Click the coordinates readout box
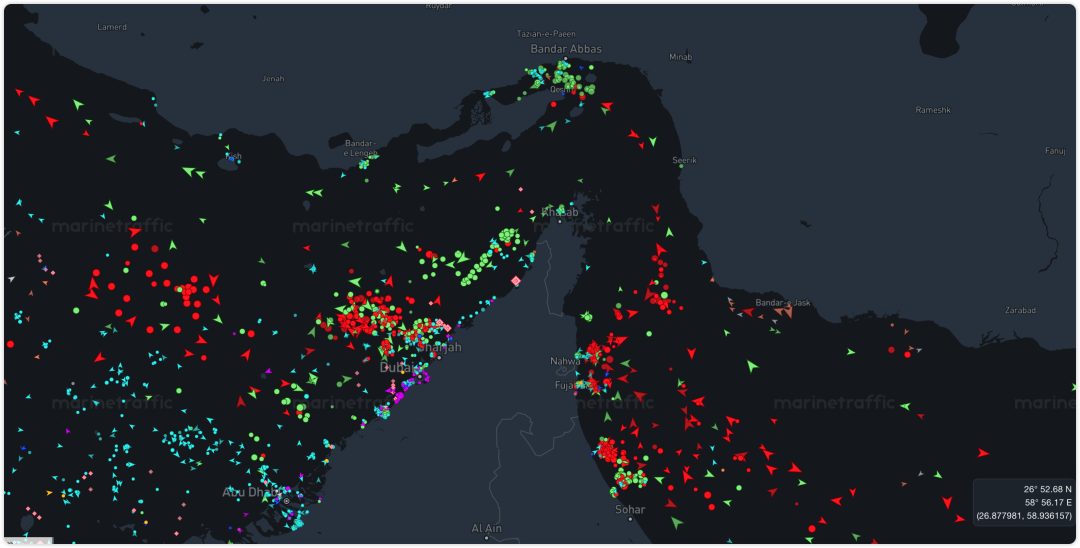 coord(1022,502)
